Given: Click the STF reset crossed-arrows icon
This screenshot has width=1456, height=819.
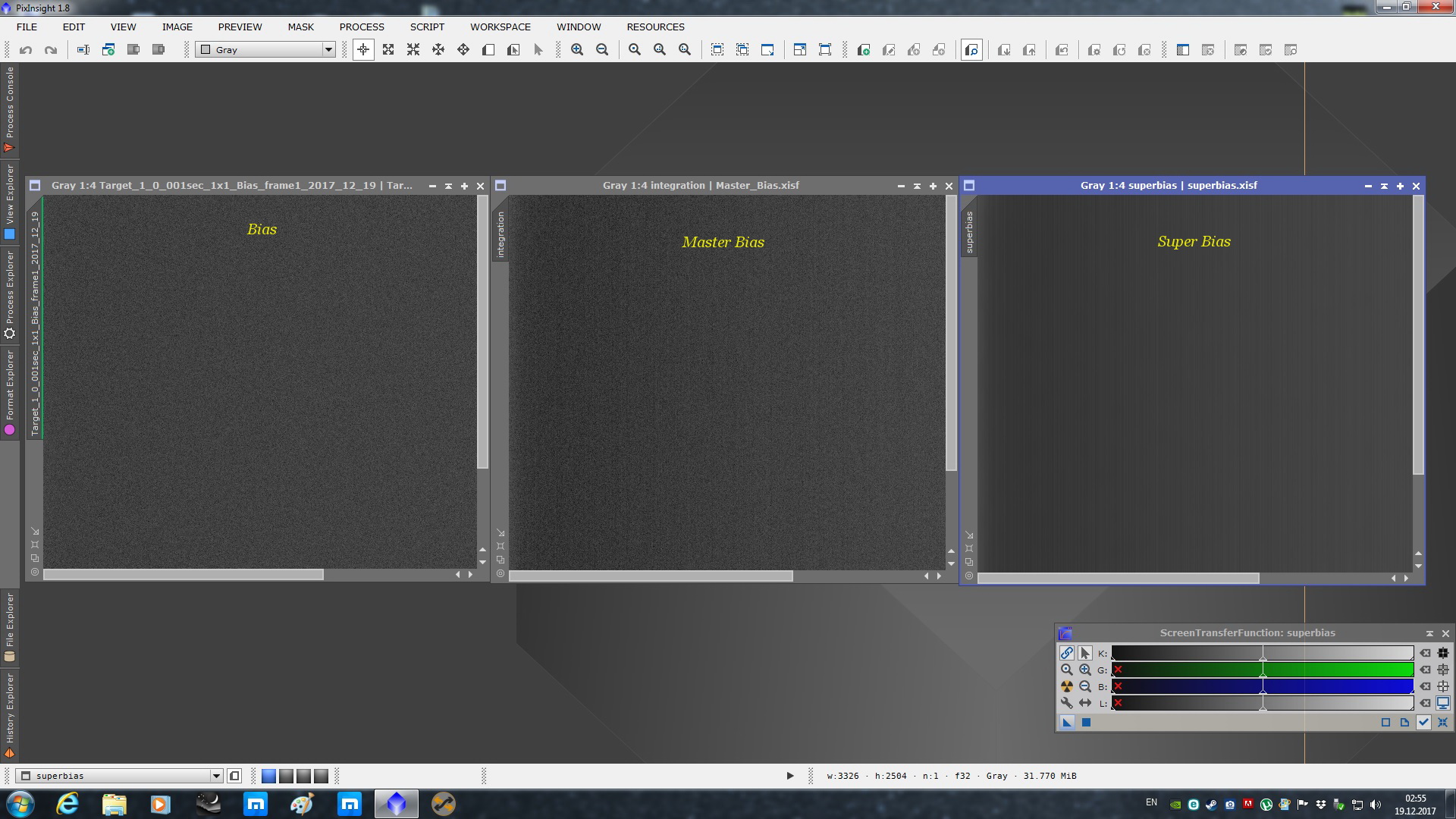Looking at the screenshot, I should (1443, 723).
